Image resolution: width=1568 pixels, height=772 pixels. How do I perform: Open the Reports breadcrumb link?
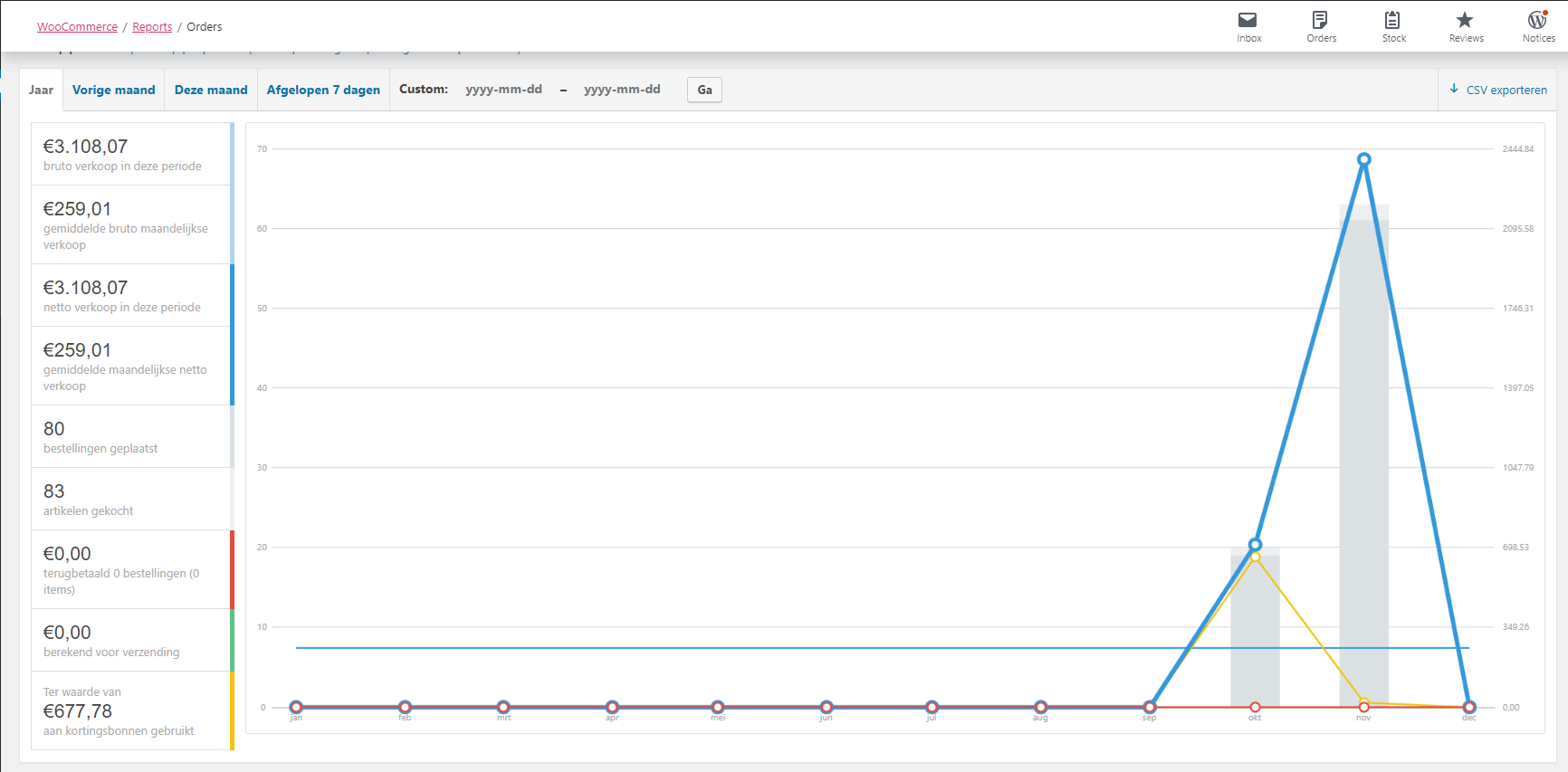(x=152, y=27)
